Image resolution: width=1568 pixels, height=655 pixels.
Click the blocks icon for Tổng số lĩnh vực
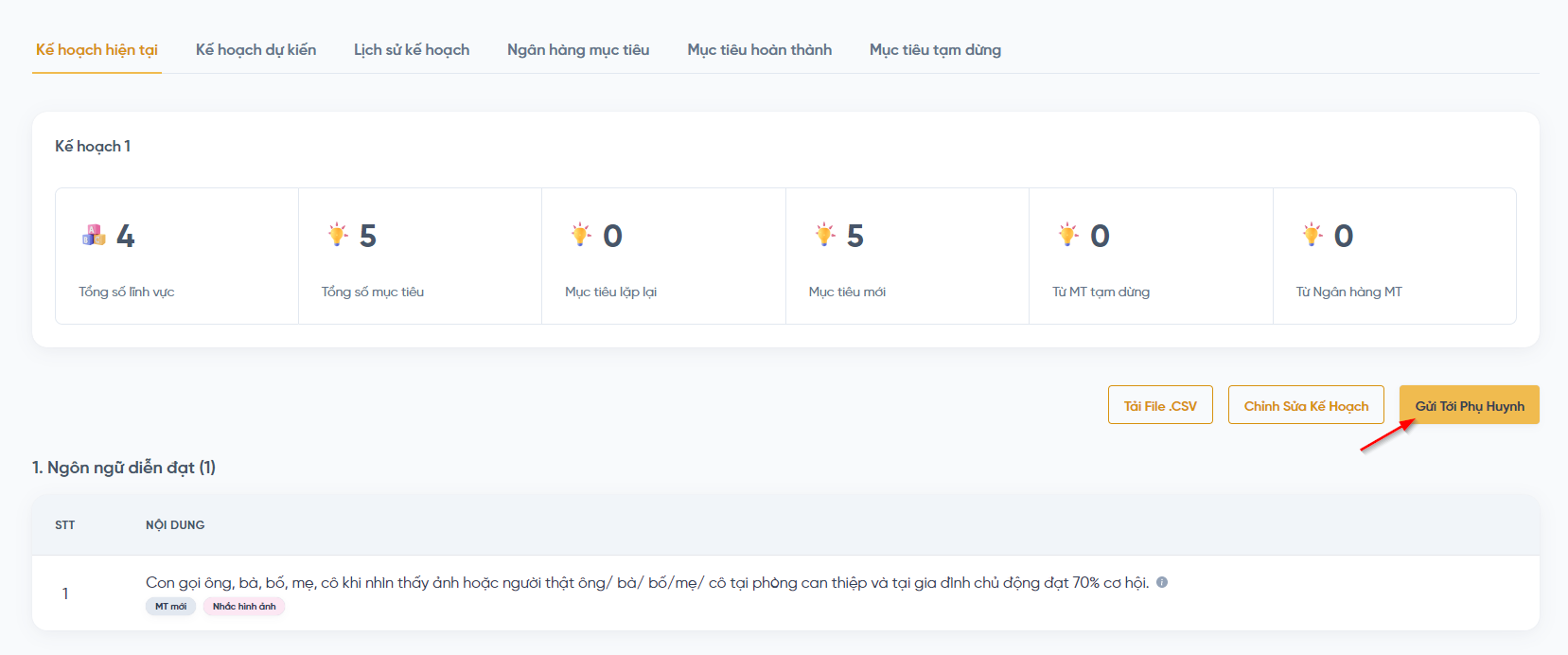94,235
